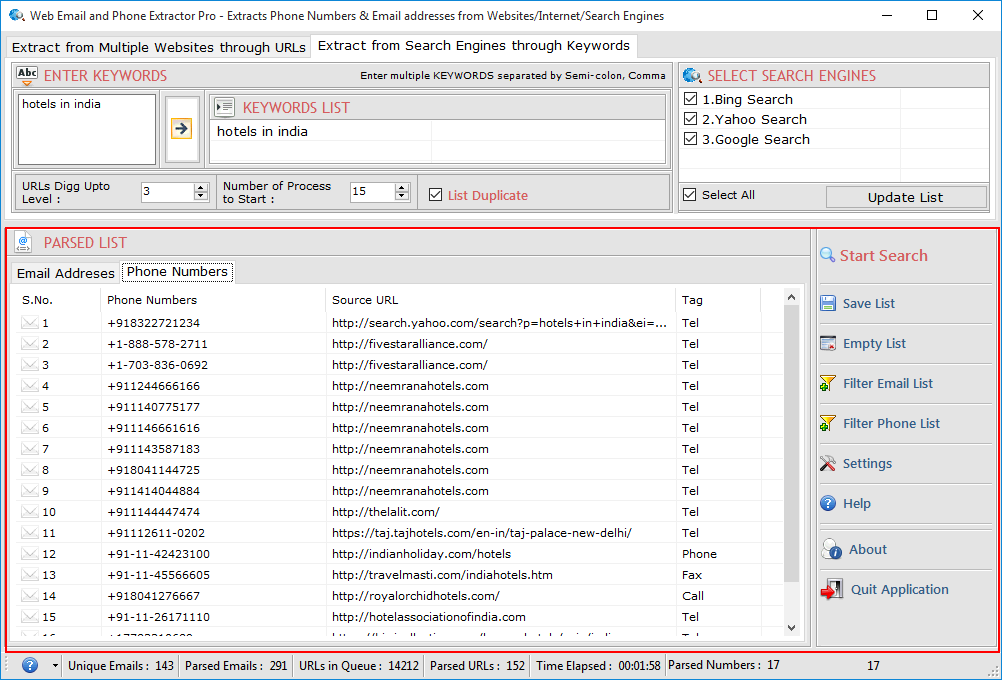Image resolution: width=1002 pixels, height=680 pixels.
Task: Click the arrow icon to add keywords
Action: pyautogui.click(x=181, y=128)
